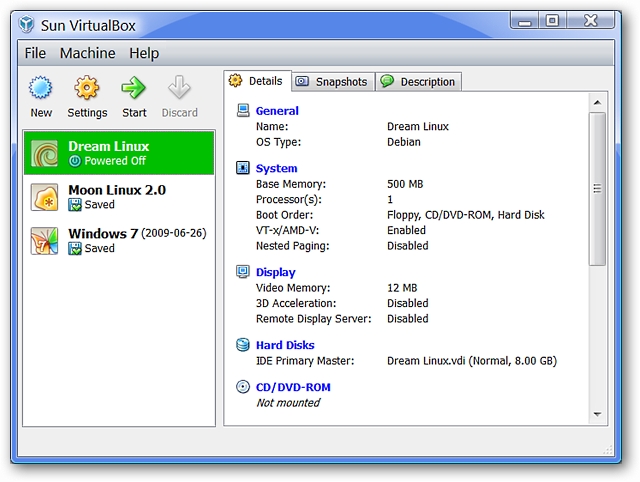The width and height of the screenshot is (640, 482).
Task: Open the Machine menu
Action: coord(87,53)
